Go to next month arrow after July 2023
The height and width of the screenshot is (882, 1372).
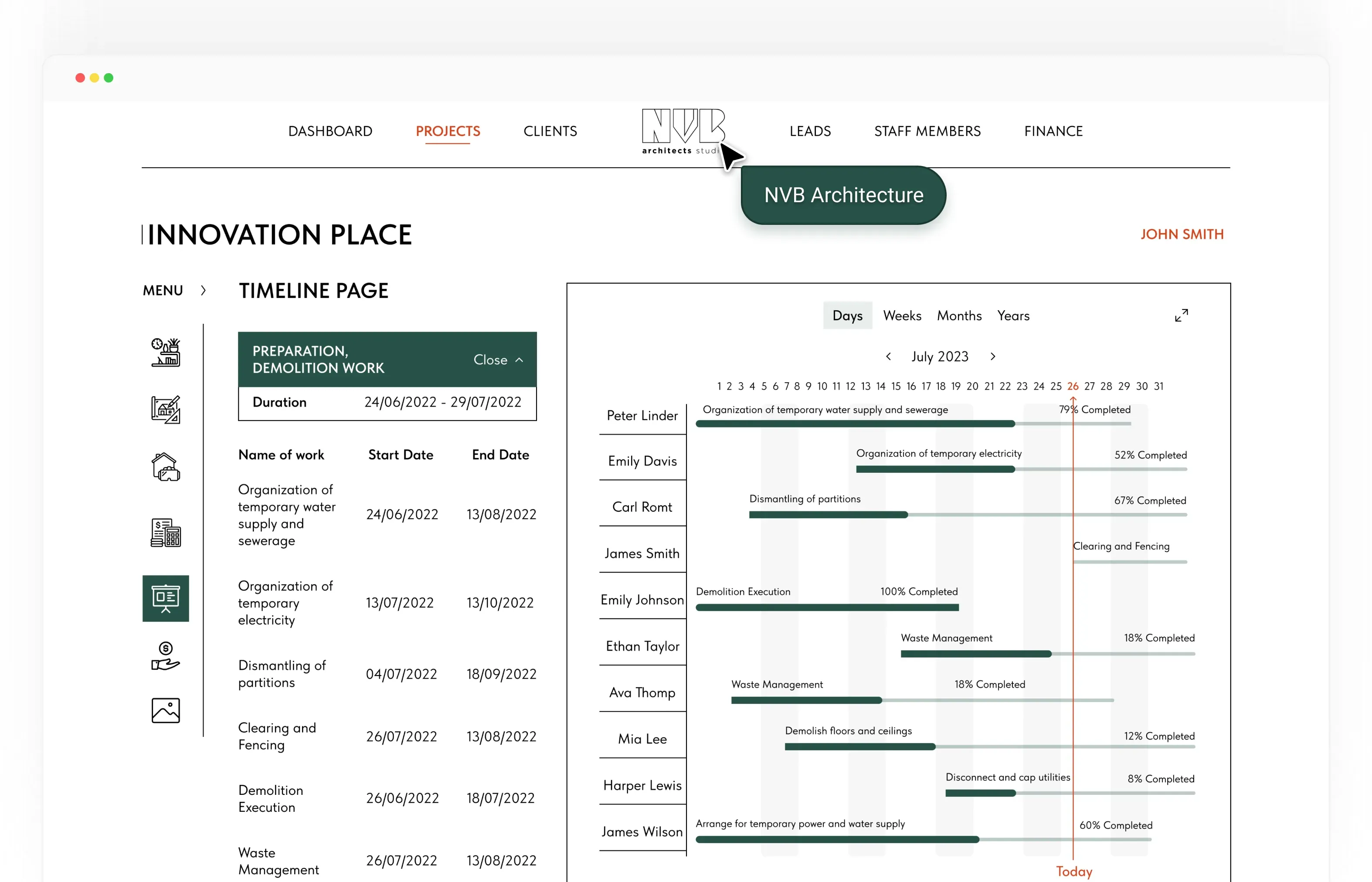pos(993,356)
